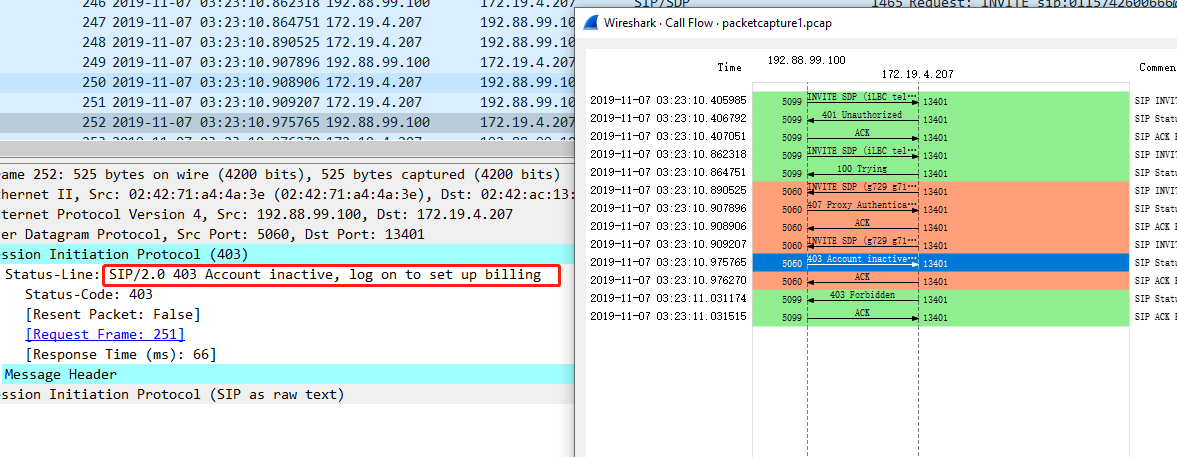Select the 401 Unauthorized message in call flow
Image resolution: width=1177 pixels, height=457 pixels.
tap(862, 115)
